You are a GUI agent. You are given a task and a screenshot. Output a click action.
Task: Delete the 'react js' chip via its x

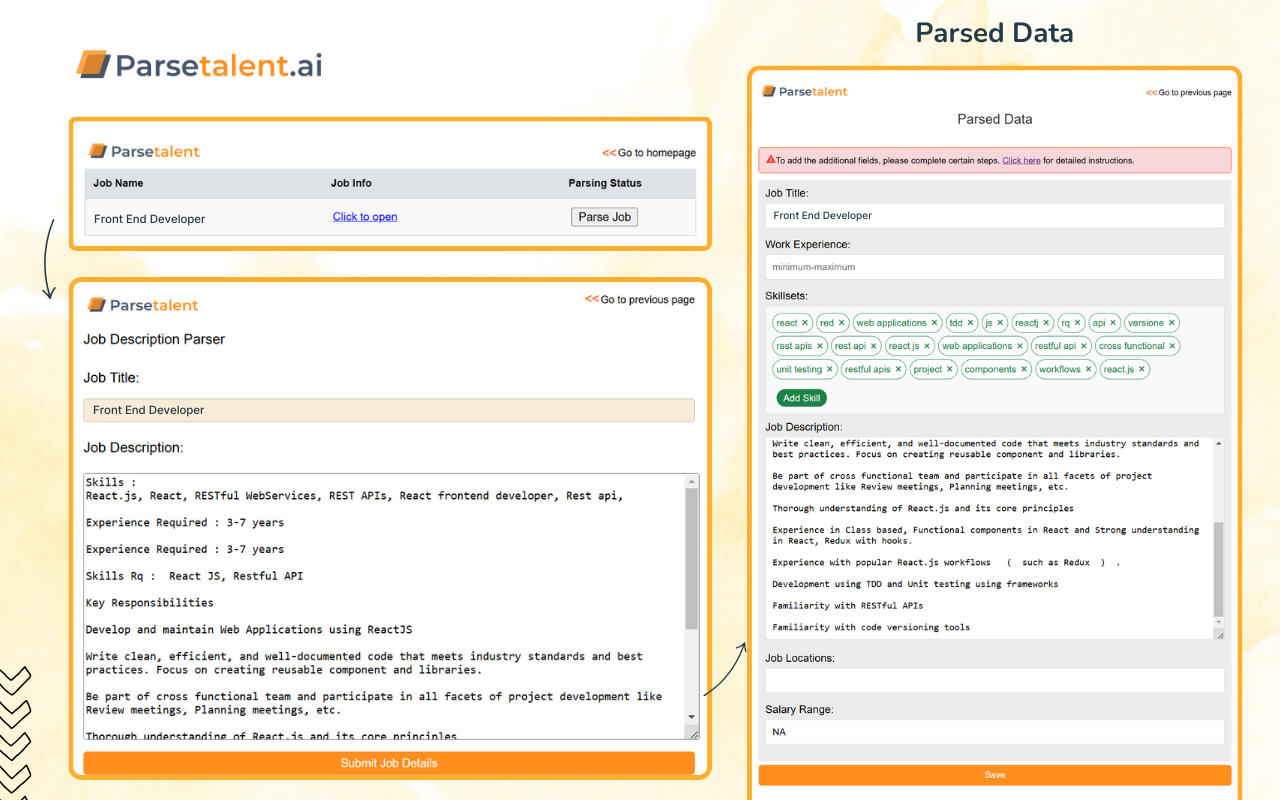tap(927, 346)
